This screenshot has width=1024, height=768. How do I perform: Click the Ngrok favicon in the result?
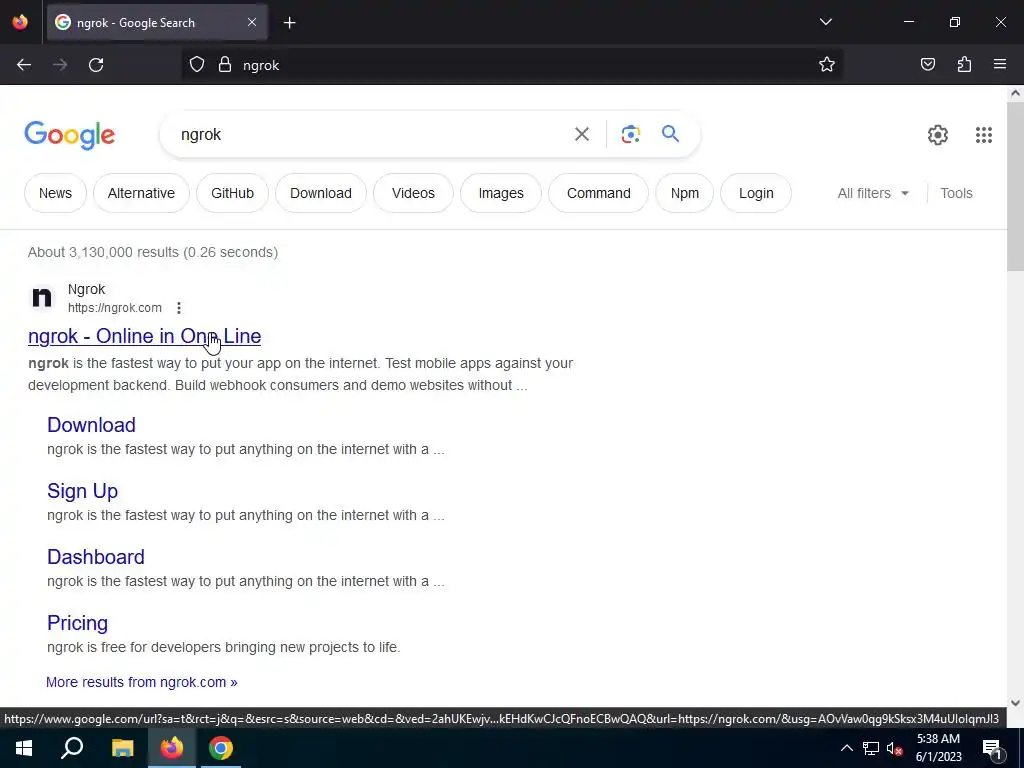pos(42,298)
